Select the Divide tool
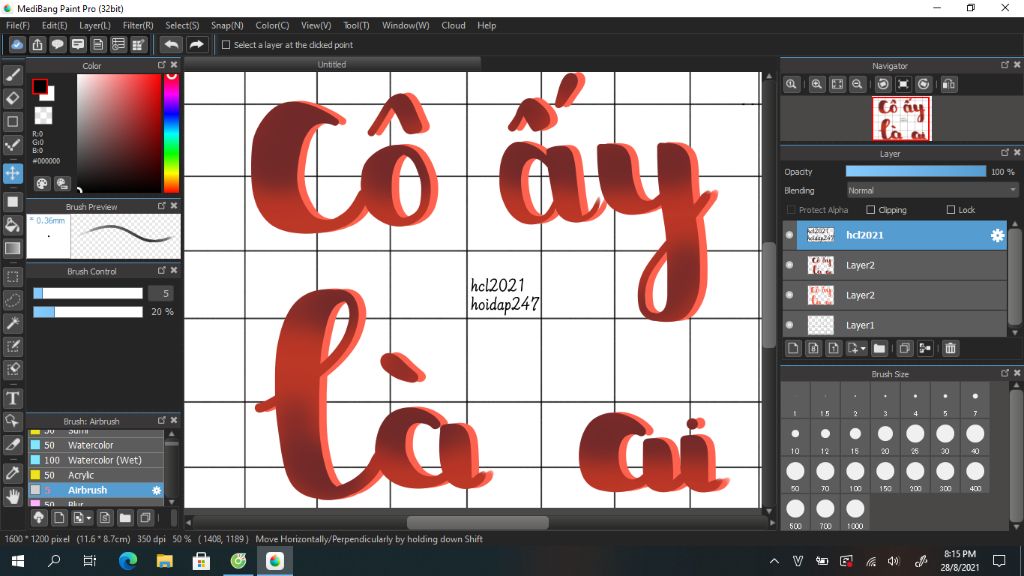The height and width of the screenshot is (576, 1024). 12,445
